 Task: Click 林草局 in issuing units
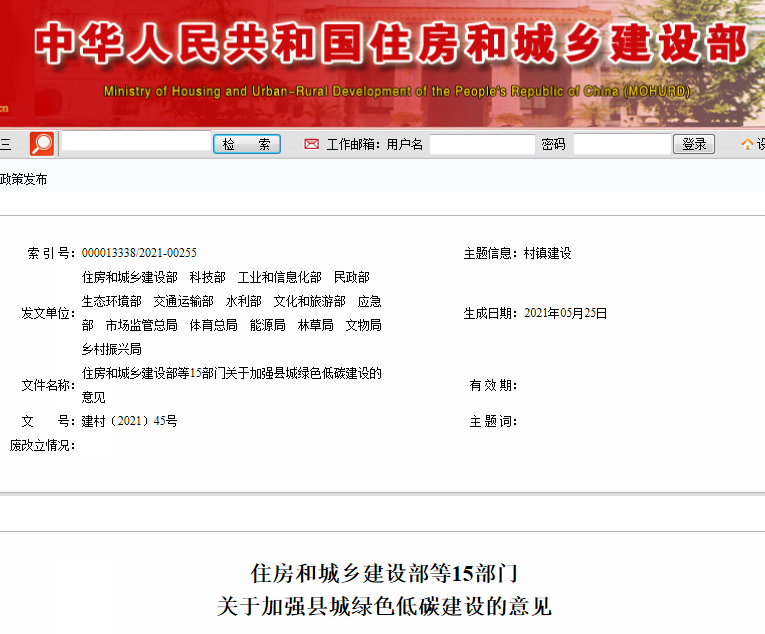point(316,325)
